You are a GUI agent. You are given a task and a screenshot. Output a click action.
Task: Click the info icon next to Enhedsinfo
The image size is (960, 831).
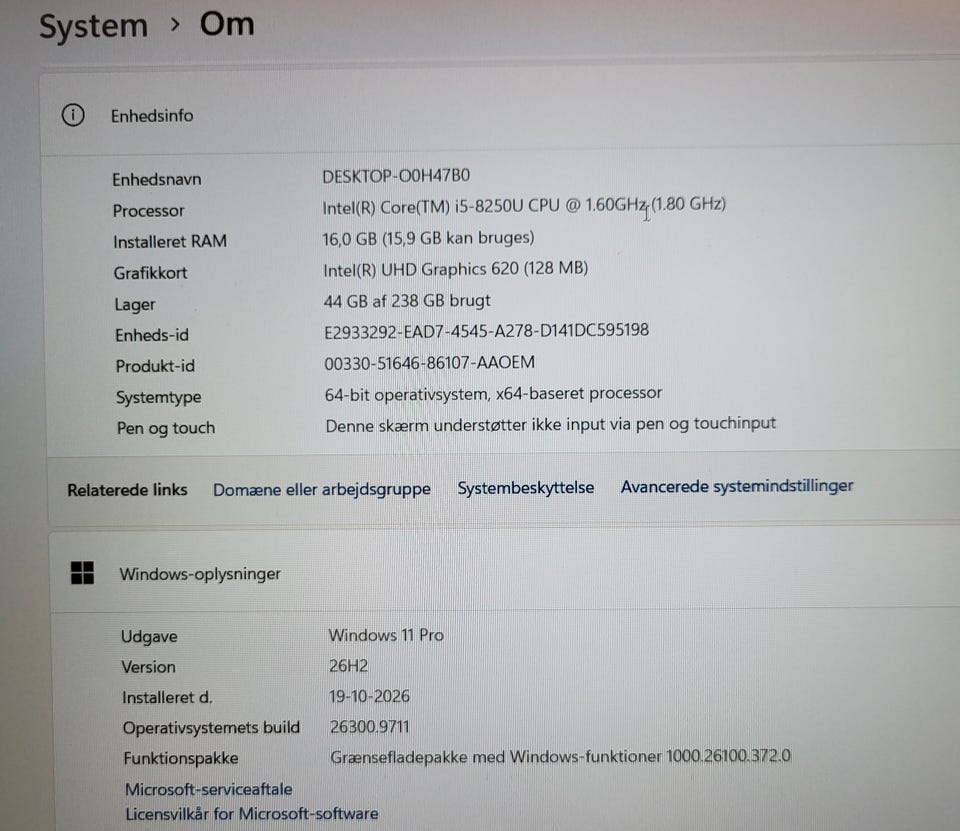[73, 115]
